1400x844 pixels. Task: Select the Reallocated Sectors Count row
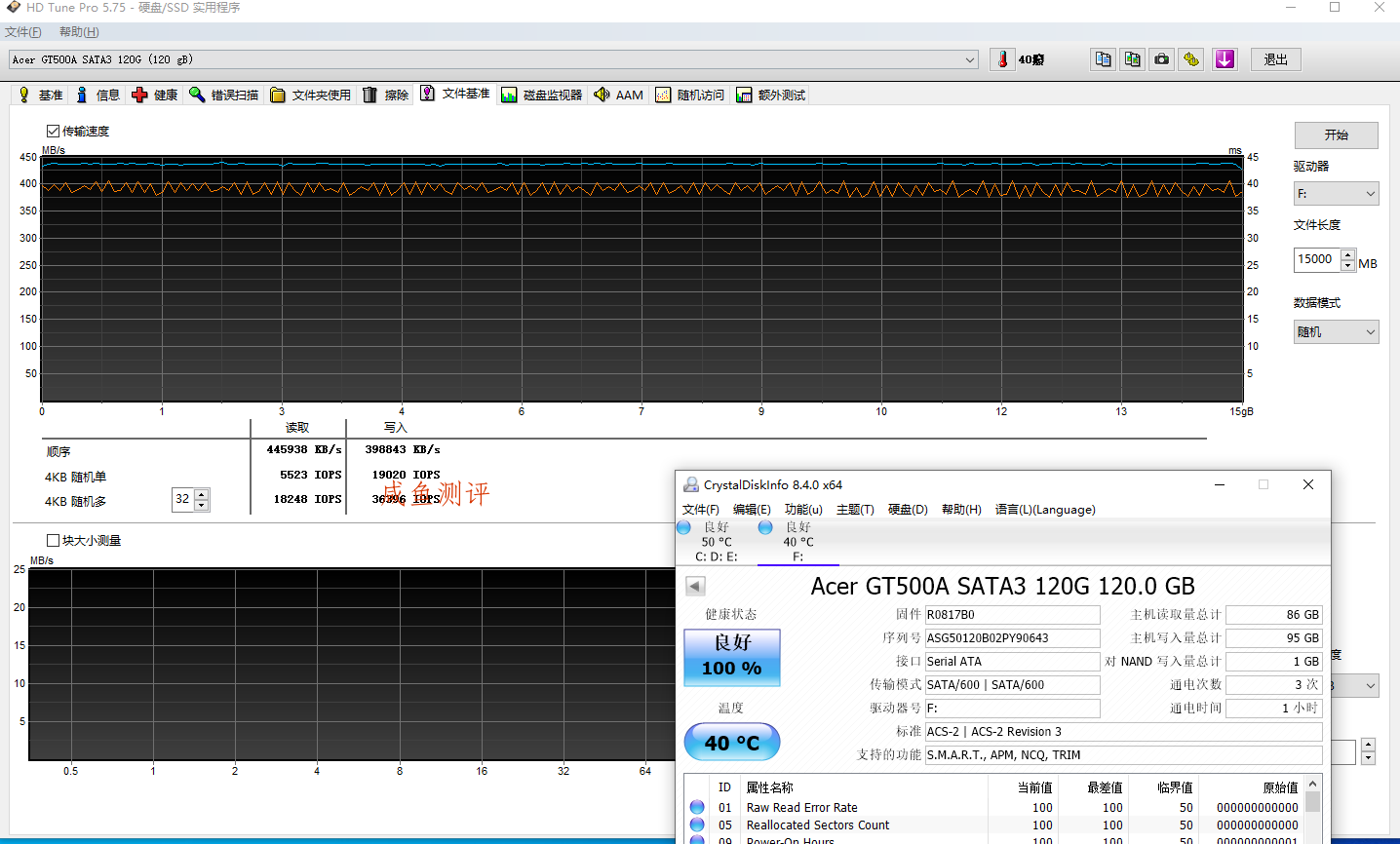pyautogui.click(x=993, y=825)
